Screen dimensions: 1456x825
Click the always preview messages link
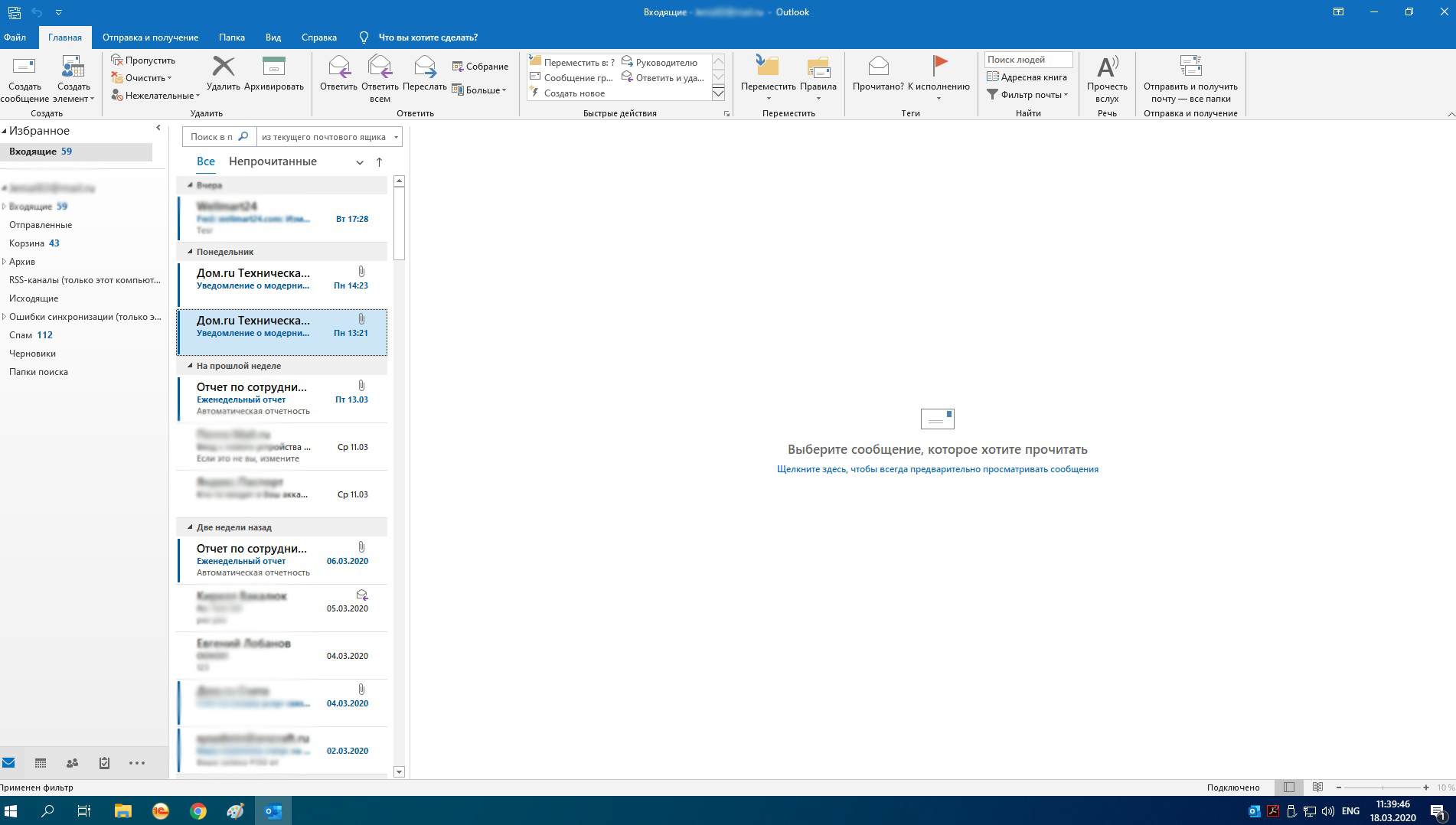(937, 469)
